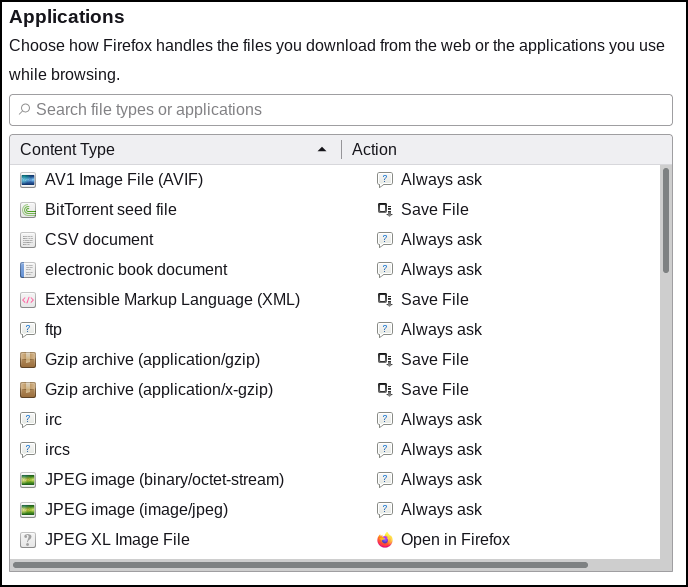The width and height of the screenshot is (688, 587).
Task: Click the JPEG XL Image File icon
Action: [x=28, y=540]
